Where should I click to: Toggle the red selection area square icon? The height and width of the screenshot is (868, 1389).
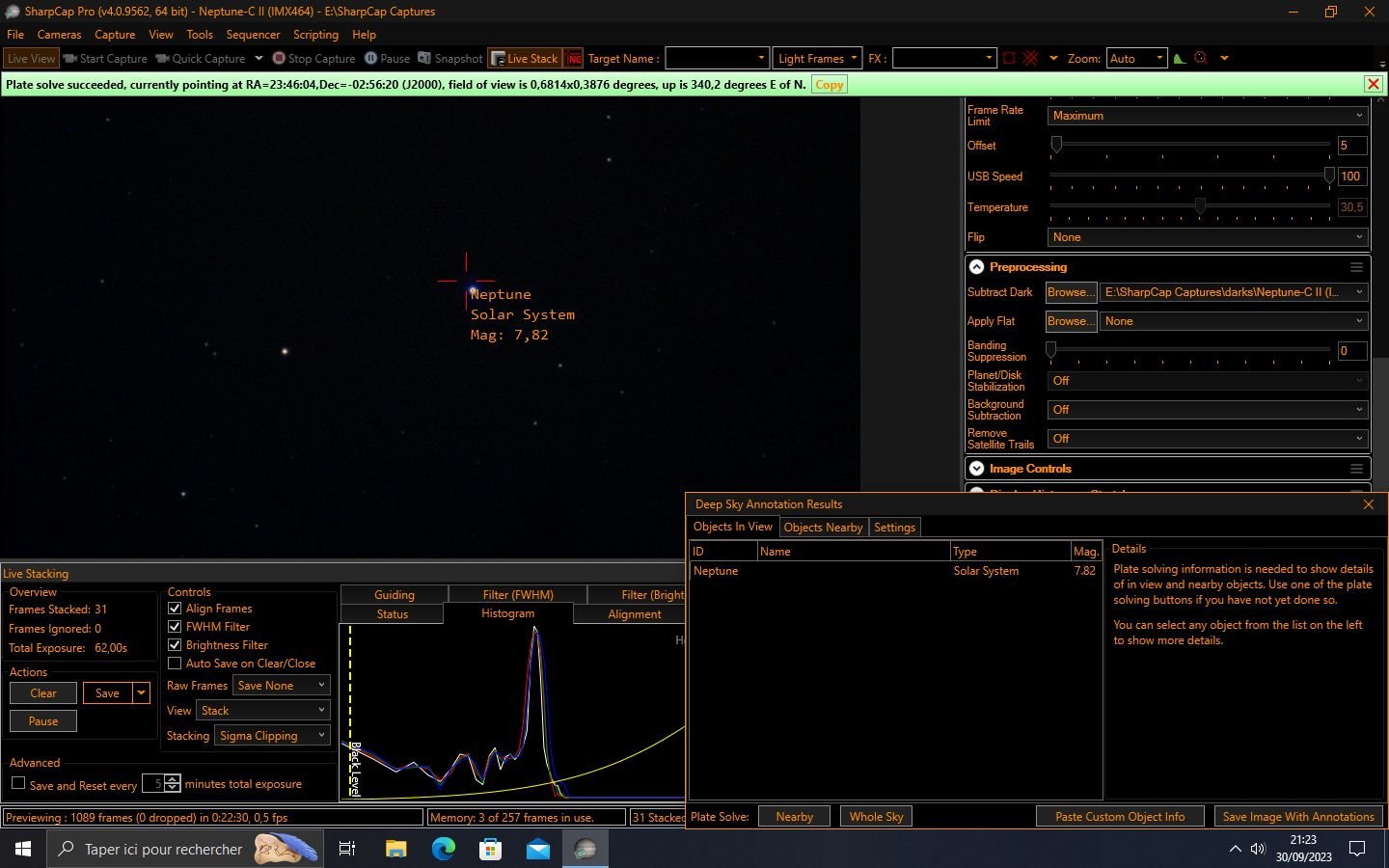click(x=1009, y=59)
